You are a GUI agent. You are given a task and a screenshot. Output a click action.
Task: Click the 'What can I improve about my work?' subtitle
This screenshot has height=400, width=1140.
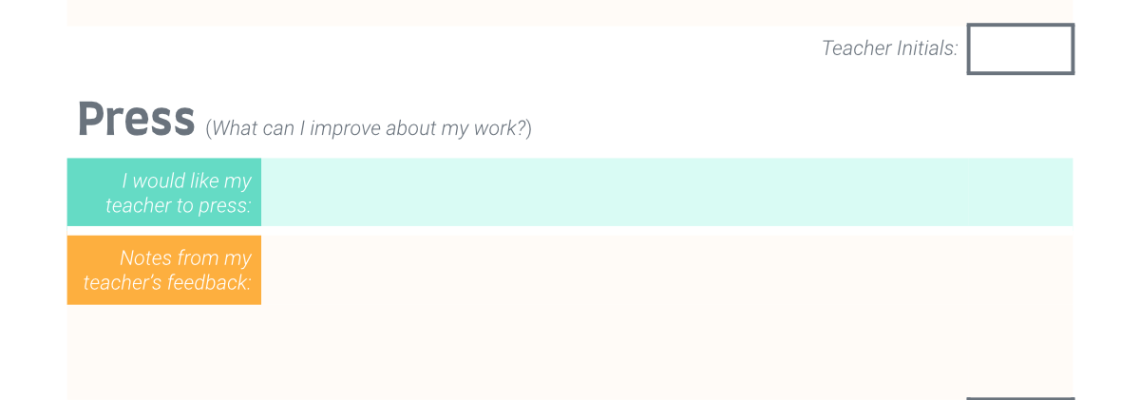click(369, 129)
